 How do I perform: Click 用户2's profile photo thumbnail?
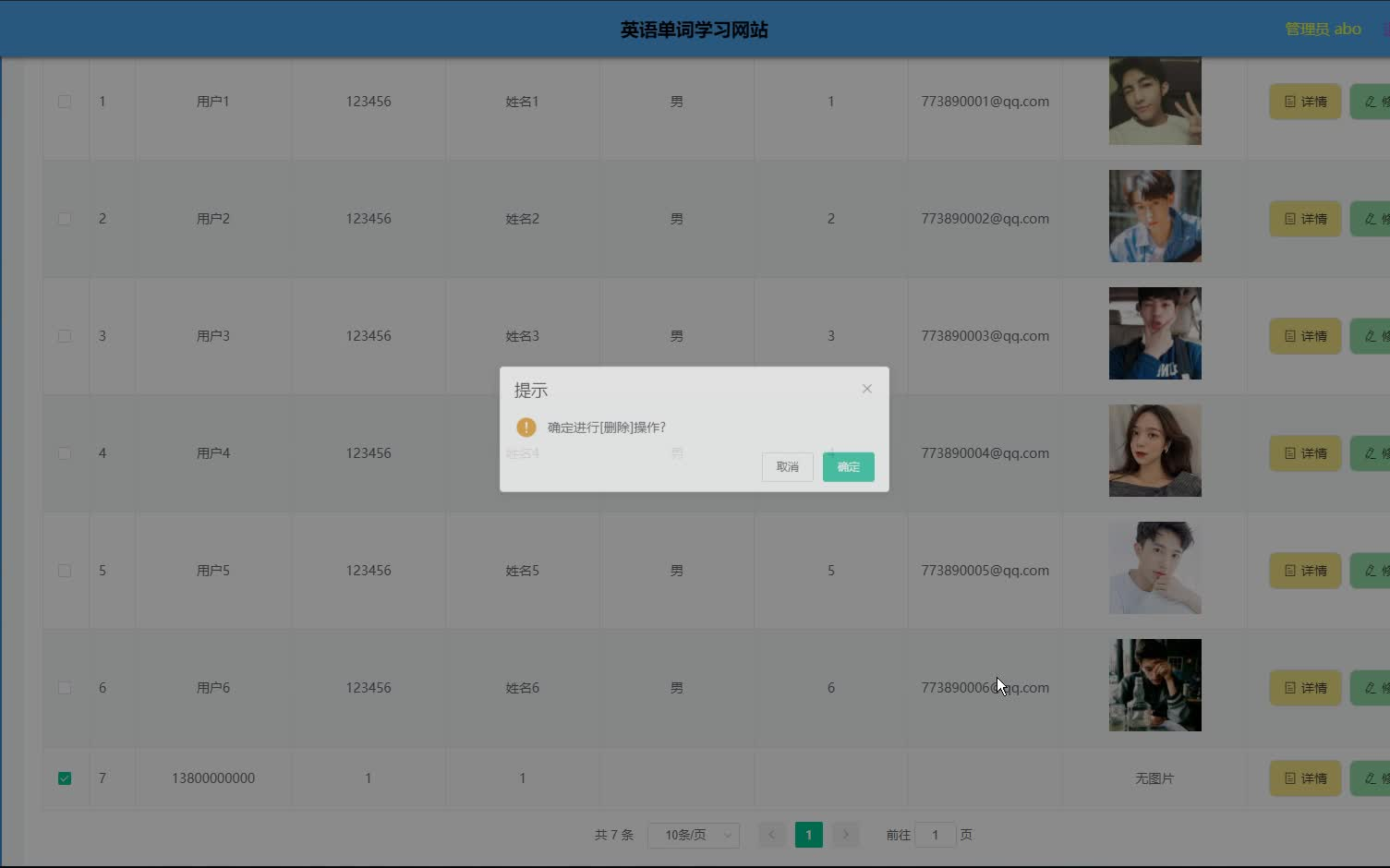pyautogui.click(x=1154, y=216)
